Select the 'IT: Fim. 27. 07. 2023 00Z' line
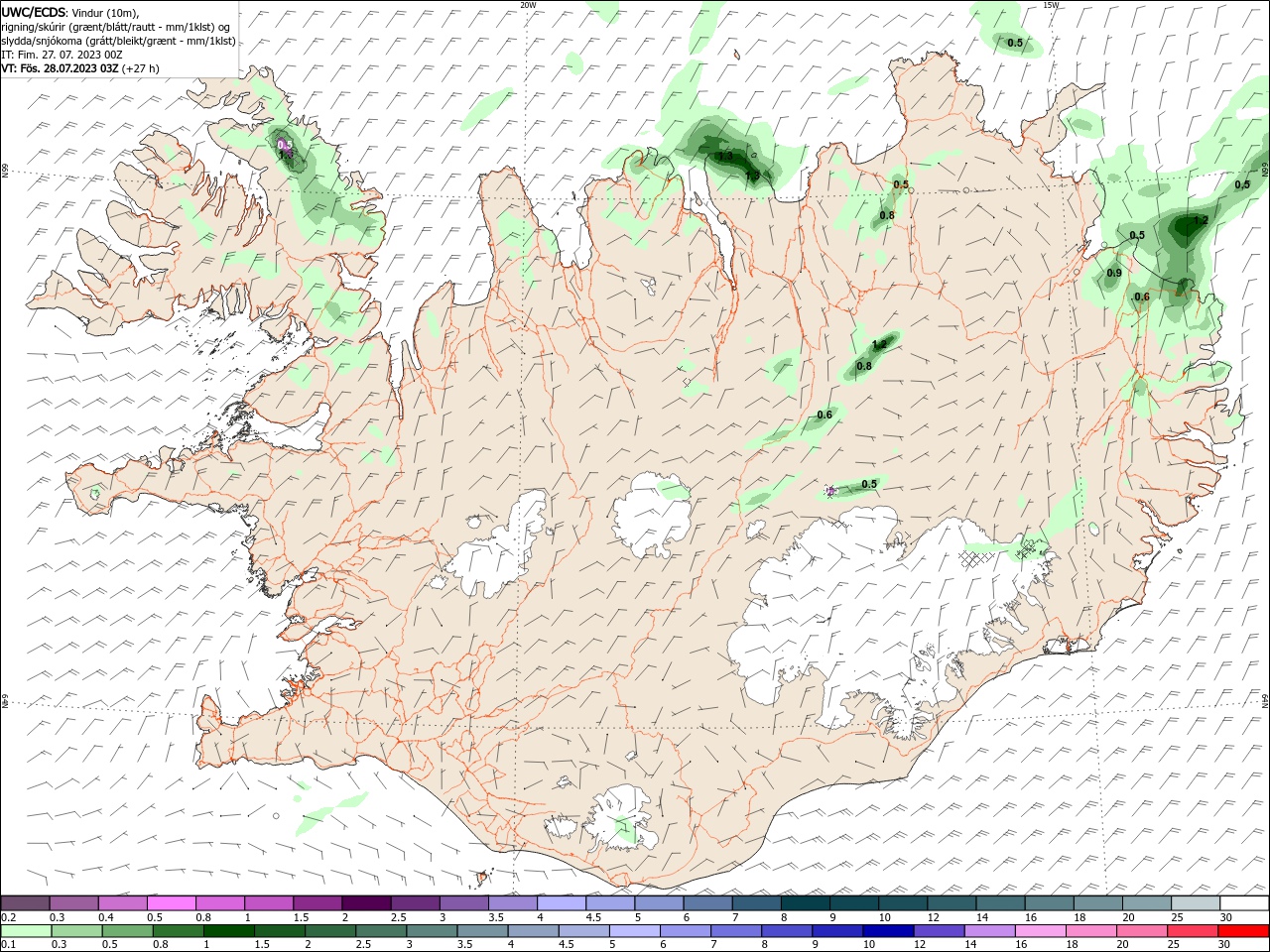 62,55
